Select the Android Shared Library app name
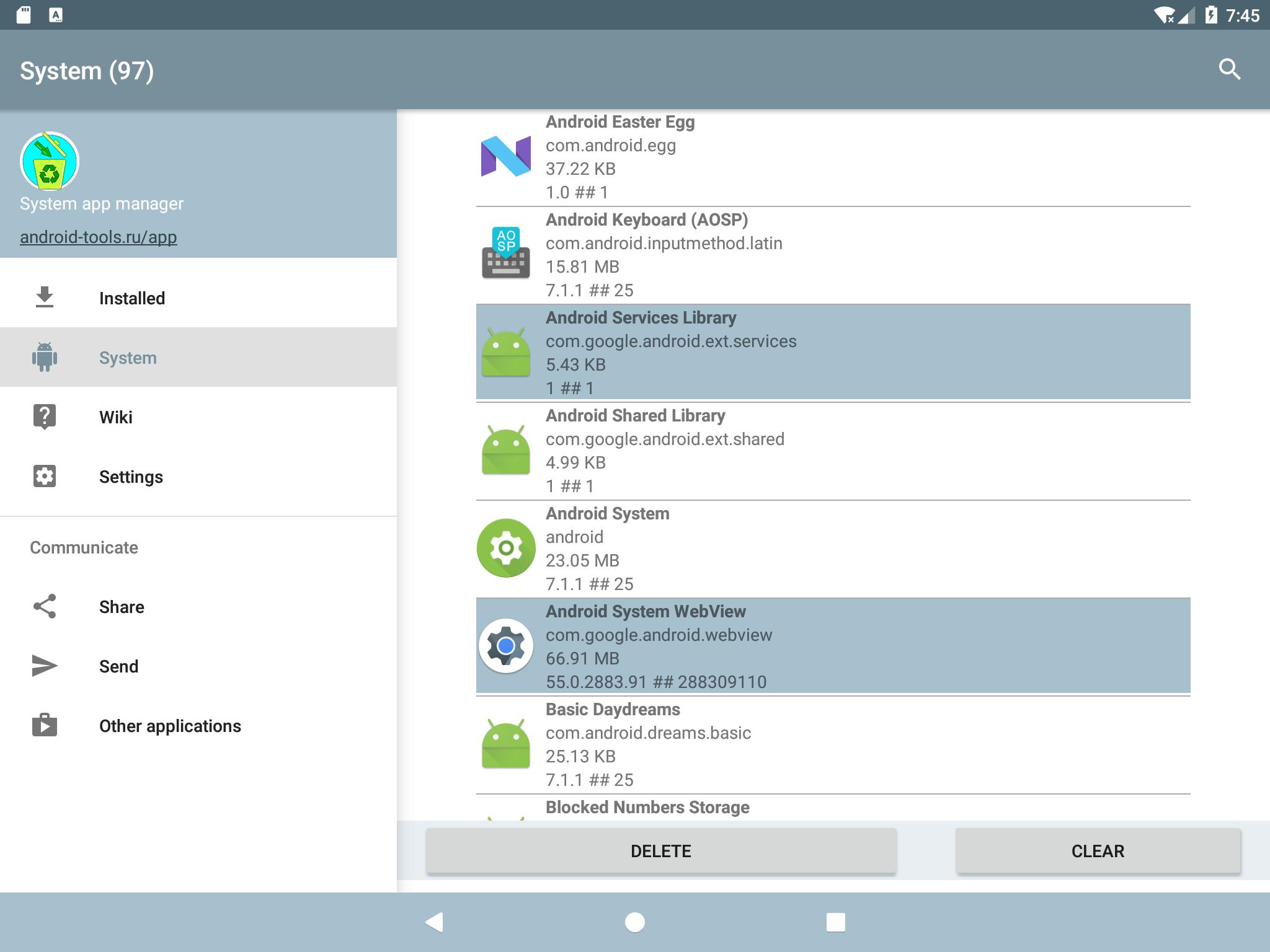Image resolution: width=1270 pixels, height=952 pixels. point(636,416)
